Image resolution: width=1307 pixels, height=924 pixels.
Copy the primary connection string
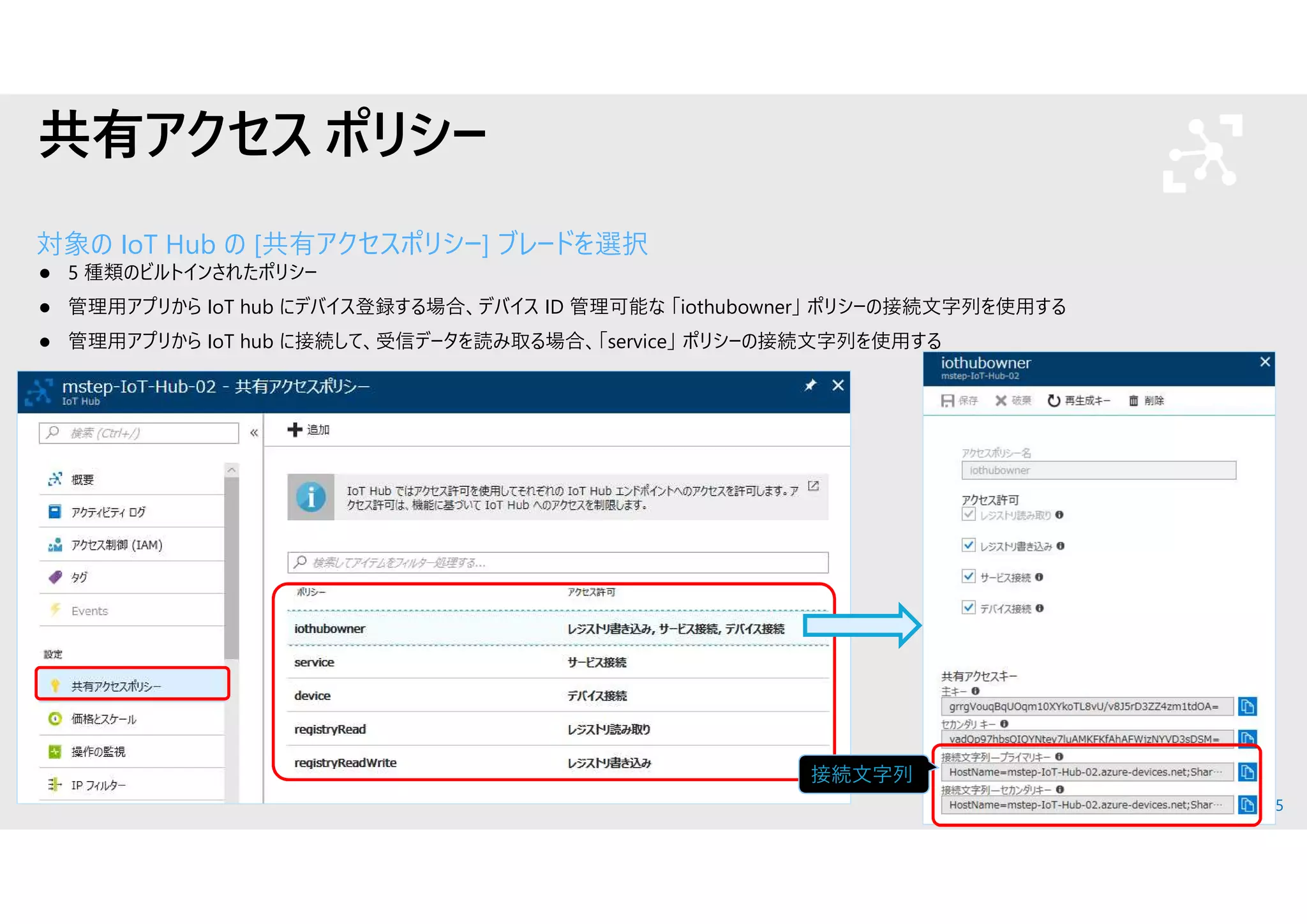pos(1247,772)
